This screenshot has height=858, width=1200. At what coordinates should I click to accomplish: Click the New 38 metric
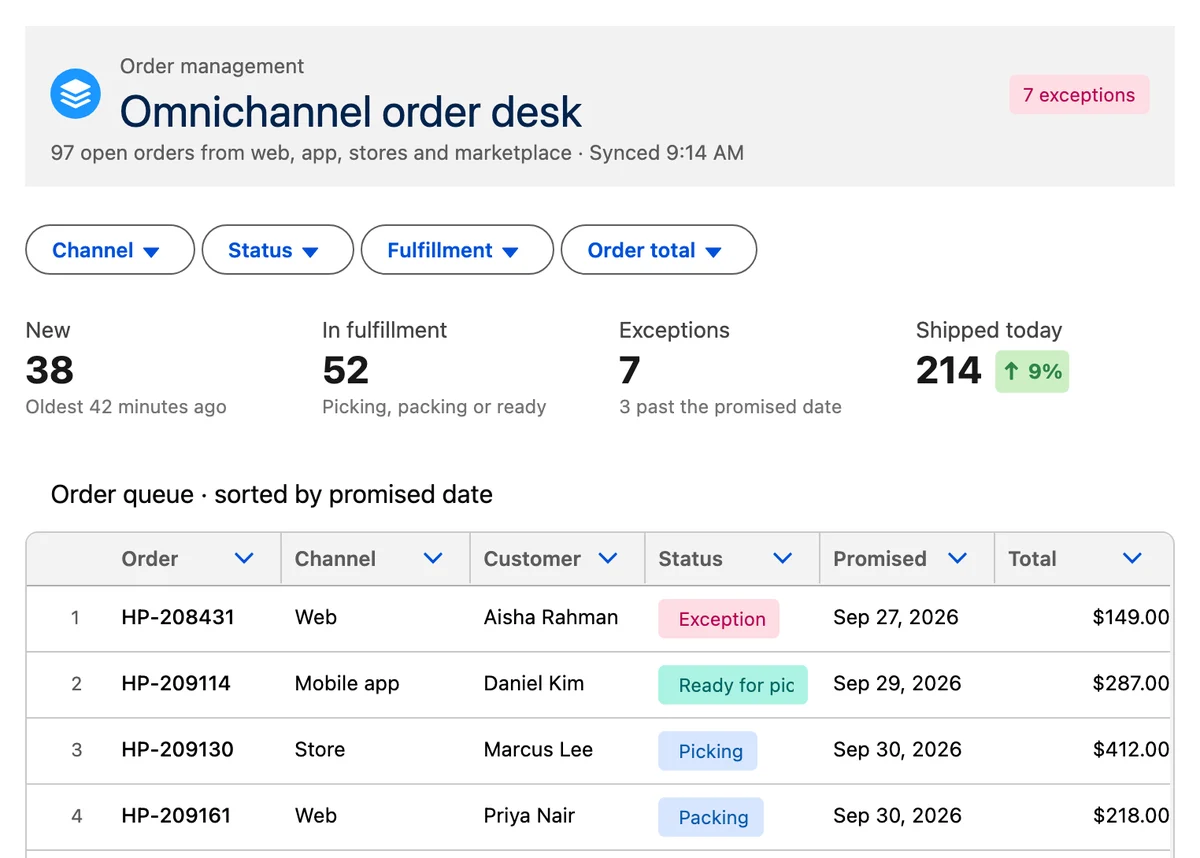tap(126, 368)
